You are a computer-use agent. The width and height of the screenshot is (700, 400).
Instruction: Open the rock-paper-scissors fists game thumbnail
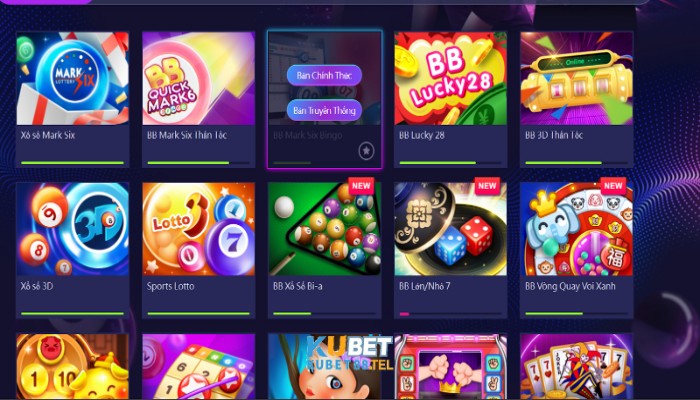(450, 367)
